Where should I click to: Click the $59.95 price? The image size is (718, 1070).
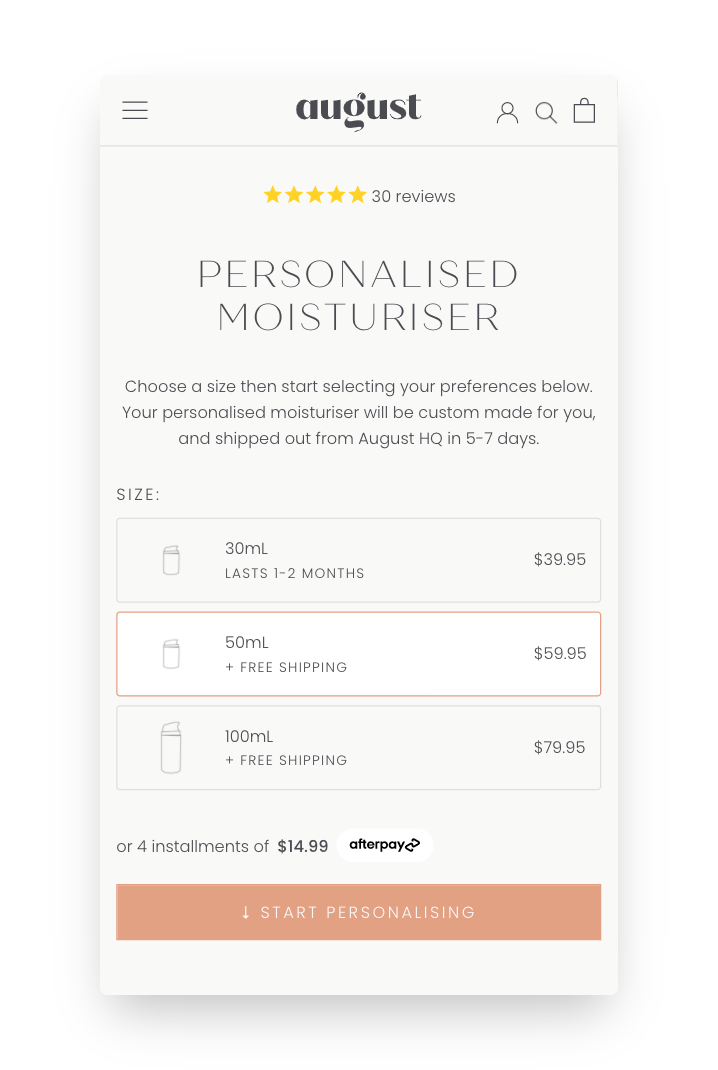(559, 654)
